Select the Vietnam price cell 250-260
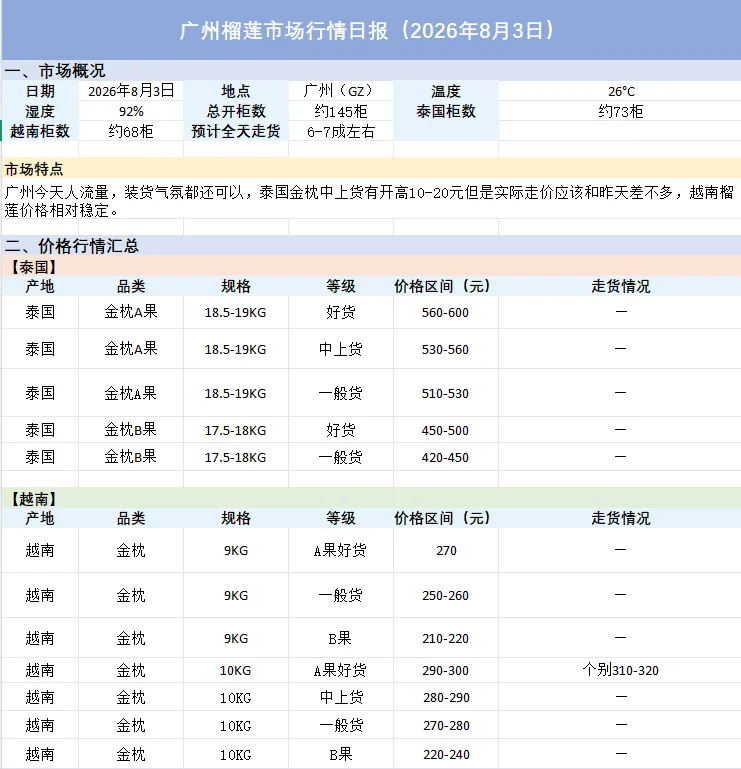Screen dimensions: 741x769 pos(445,595)
